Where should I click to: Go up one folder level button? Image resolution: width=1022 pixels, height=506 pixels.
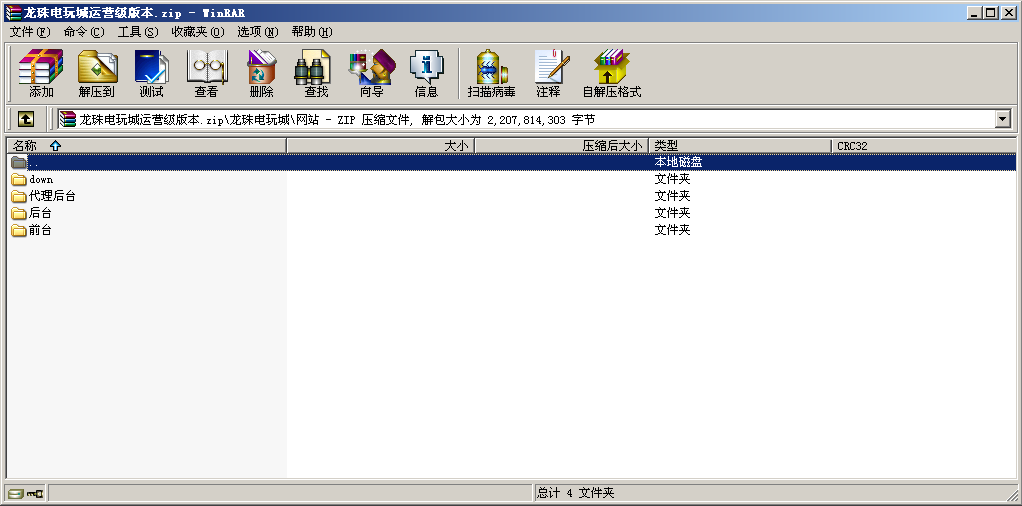coord(26,119)
